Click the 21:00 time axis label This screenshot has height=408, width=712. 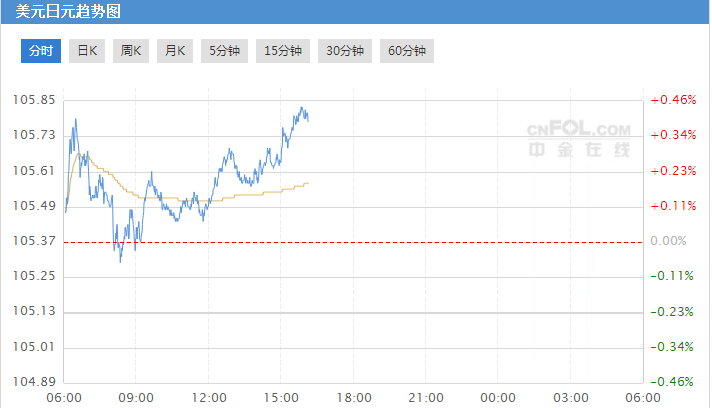click(425, 398)
